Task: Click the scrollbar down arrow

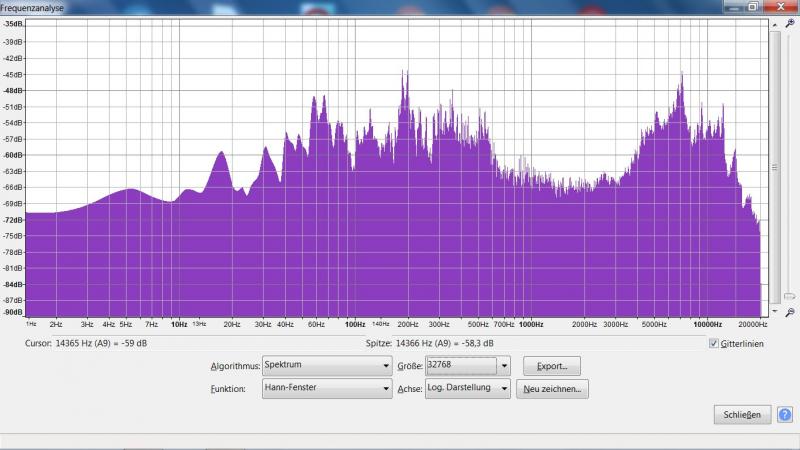Action: coord(775,311)
